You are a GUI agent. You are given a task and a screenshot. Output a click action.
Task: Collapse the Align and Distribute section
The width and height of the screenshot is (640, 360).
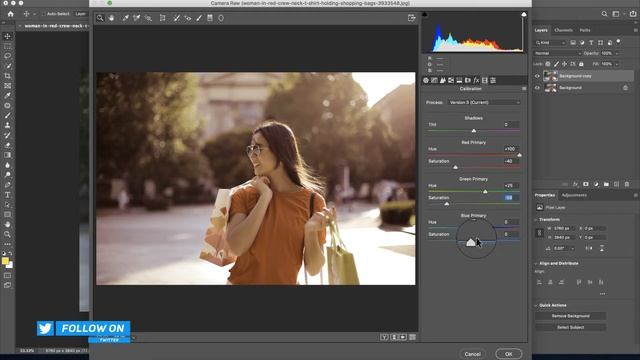click(536, 264)
